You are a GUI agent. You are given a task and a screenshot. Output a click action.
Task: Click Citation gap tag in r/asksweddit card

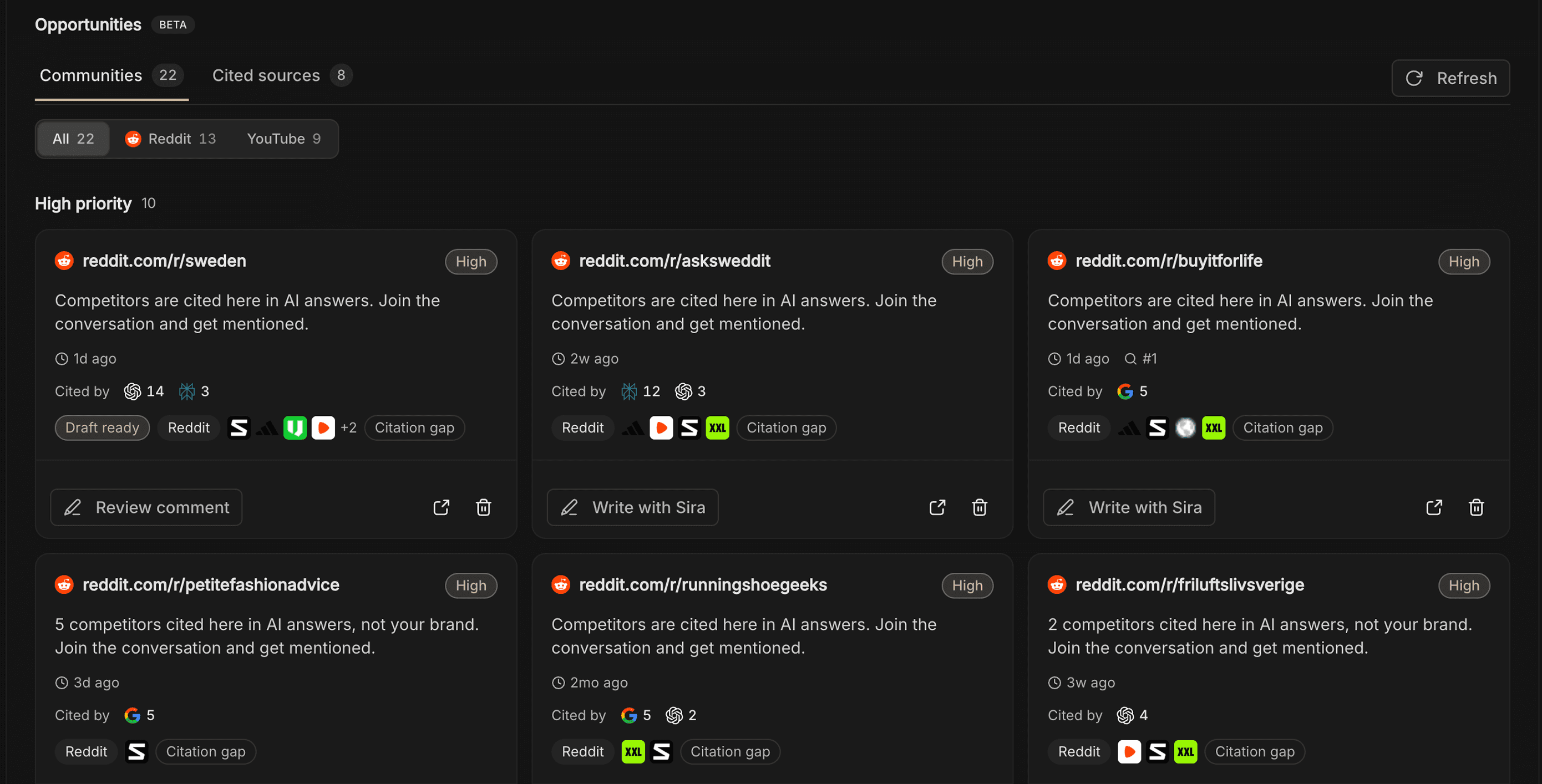[x=786, y=428]
